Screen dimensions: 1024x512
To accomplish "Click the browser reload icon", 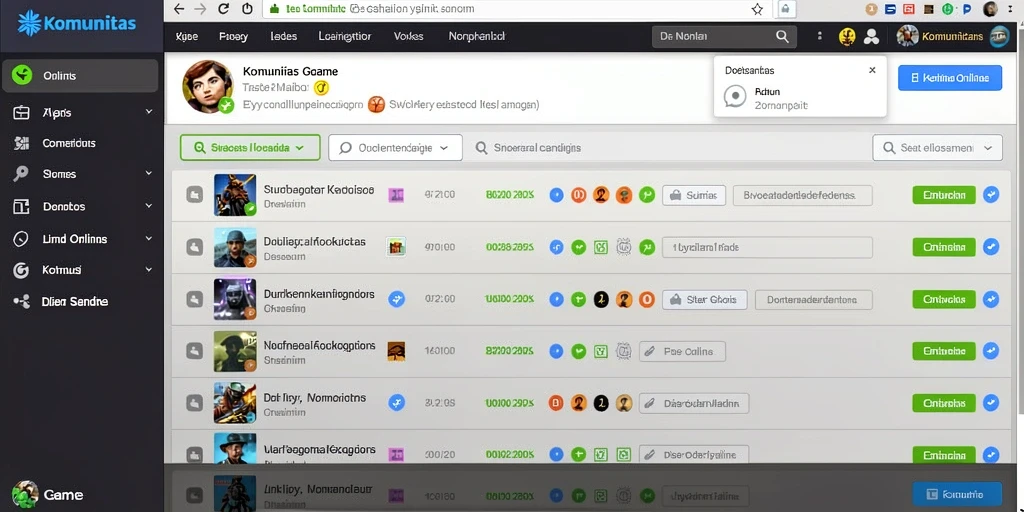I will [x=224, y=9].
